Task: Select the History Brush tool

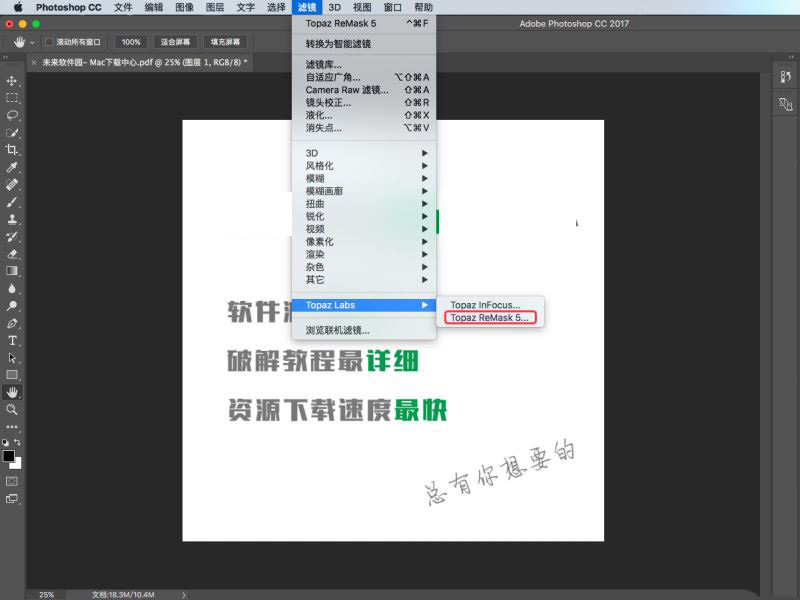Action: click(x=12, y=237)
